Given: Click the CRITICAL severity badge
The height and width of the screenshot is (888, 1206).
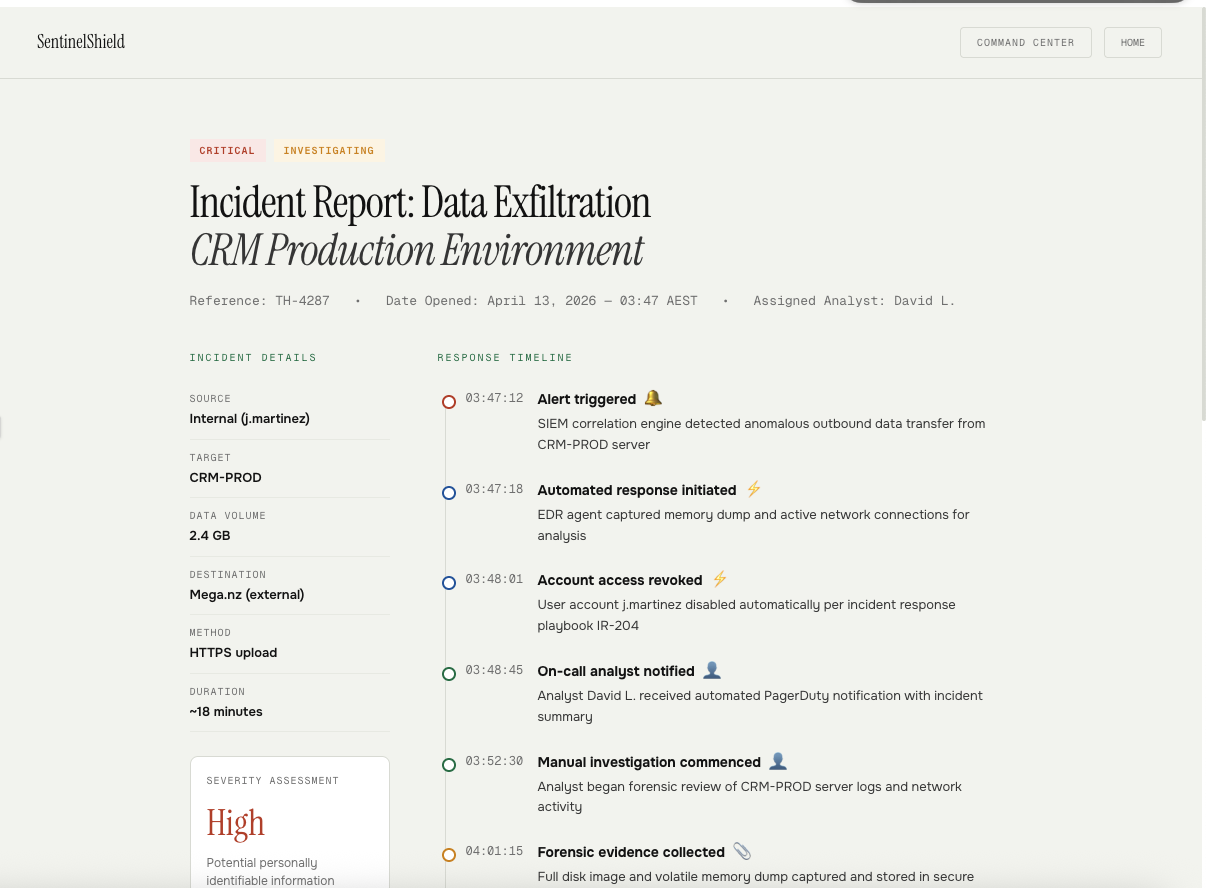Looking at the screenshot, I should [227, 151].
